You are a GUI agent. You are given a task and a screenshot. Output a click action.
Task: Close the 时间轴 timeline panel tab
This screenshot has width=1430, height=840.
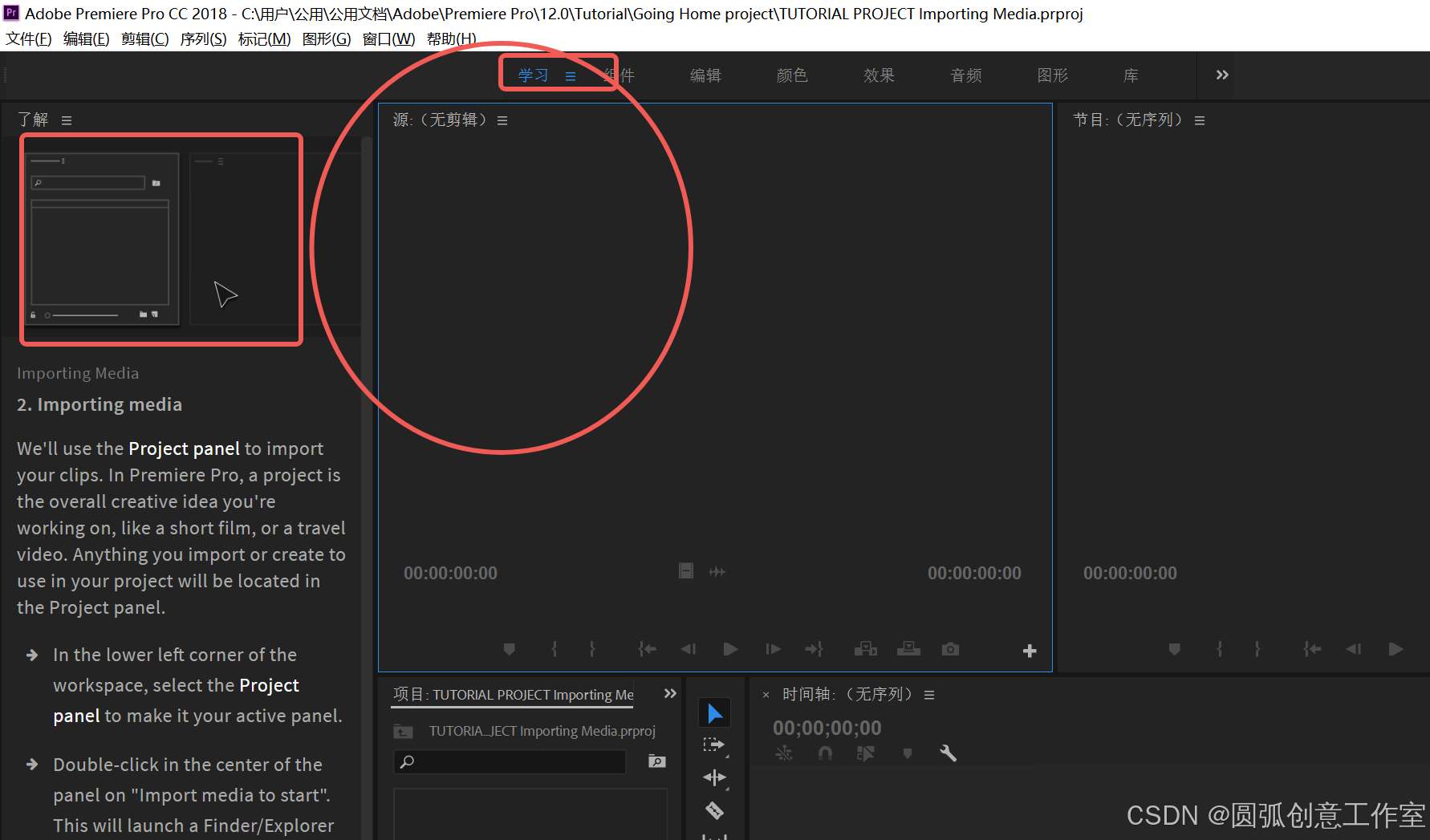[x=766, y=695]
